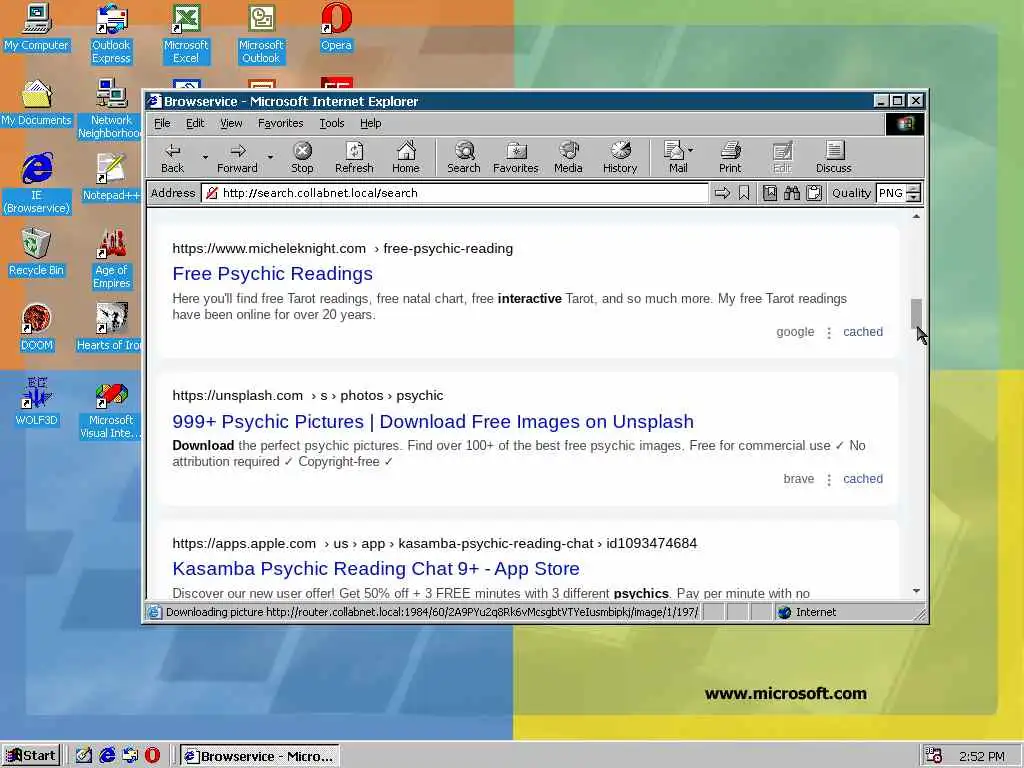
Task: Select the Age of Empires desktop icon
Action: (111, 259)
